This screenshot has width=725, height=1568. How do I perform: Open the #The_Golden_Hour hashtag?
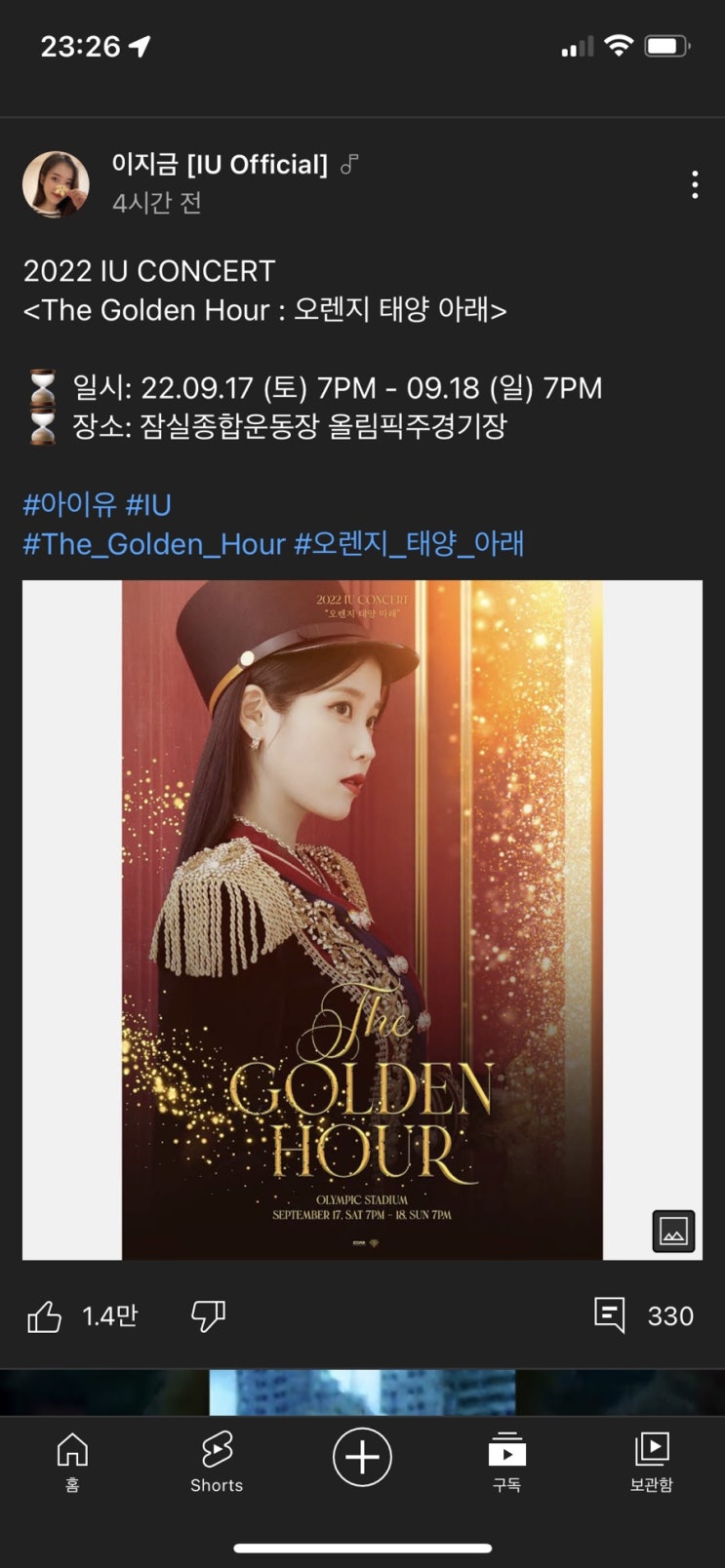pyautogui.click(x=154, y=544)
